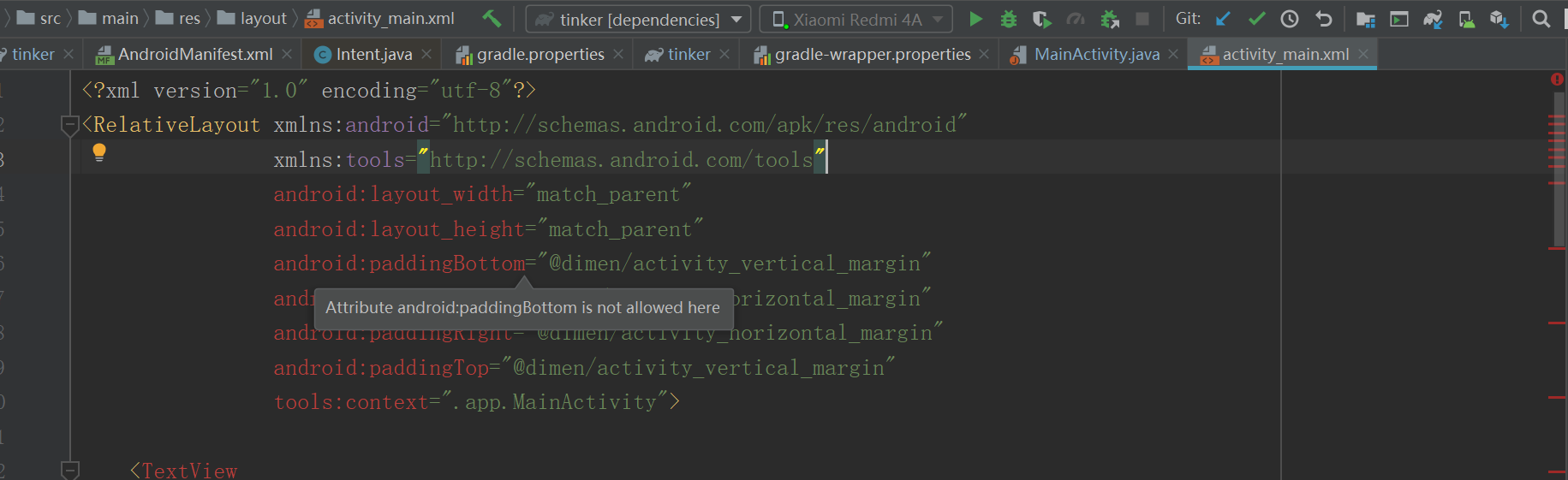This screenshot has width=1568, height=480.
Task: Click the src breadcrumb folder
Action: coord(39,18)
